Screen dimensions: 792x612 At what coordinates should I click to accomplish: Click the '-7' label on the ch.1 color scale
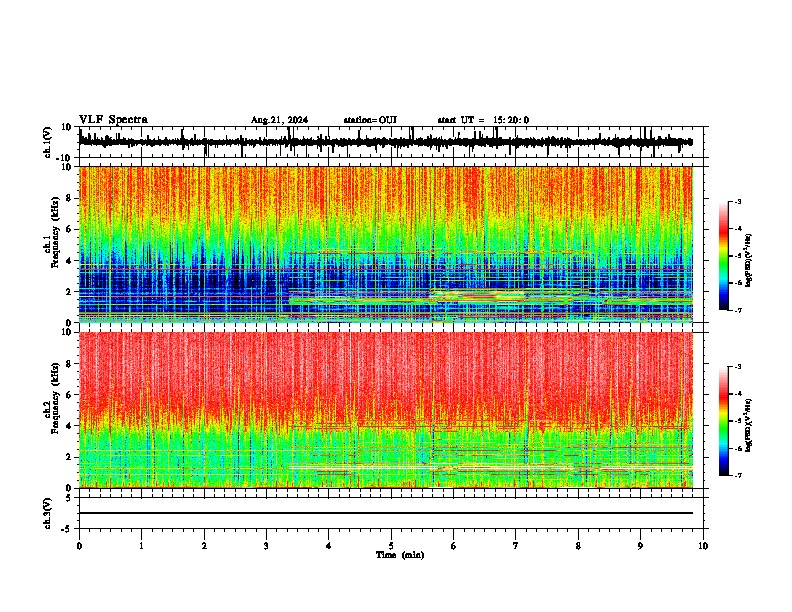tap(738, 310)
